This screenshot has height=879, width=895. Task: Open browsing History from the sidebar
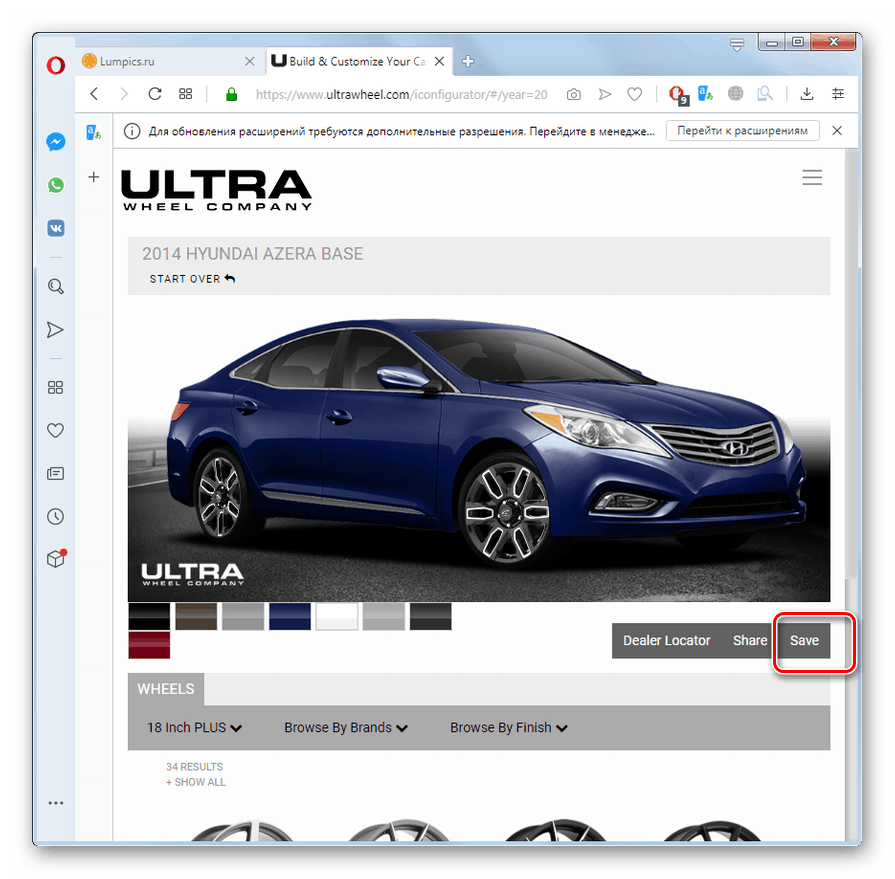pyautogui.click(x=55, y=516)
